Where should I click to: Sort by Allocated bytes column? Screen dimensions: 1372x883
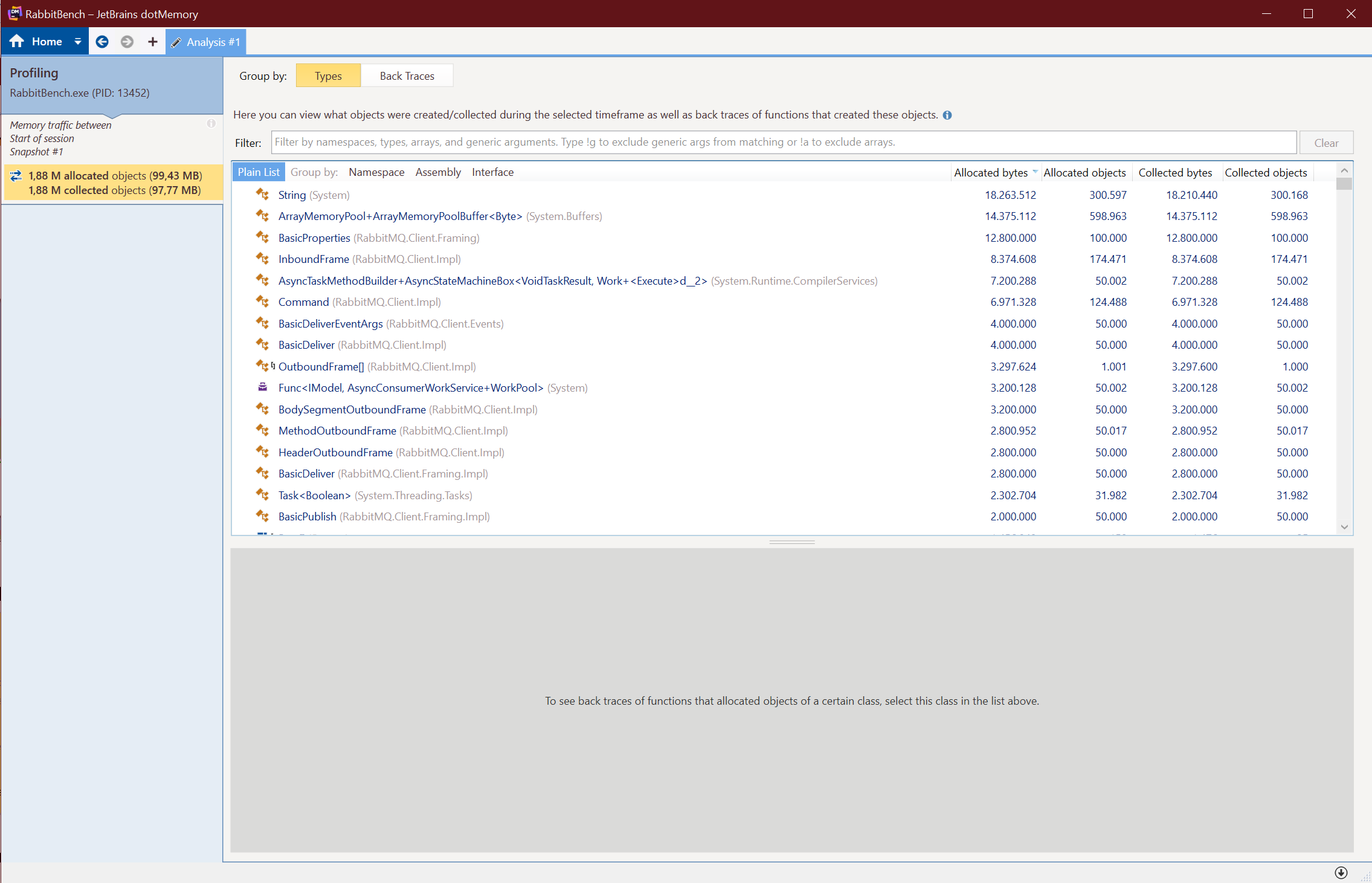tap(991, 173)
